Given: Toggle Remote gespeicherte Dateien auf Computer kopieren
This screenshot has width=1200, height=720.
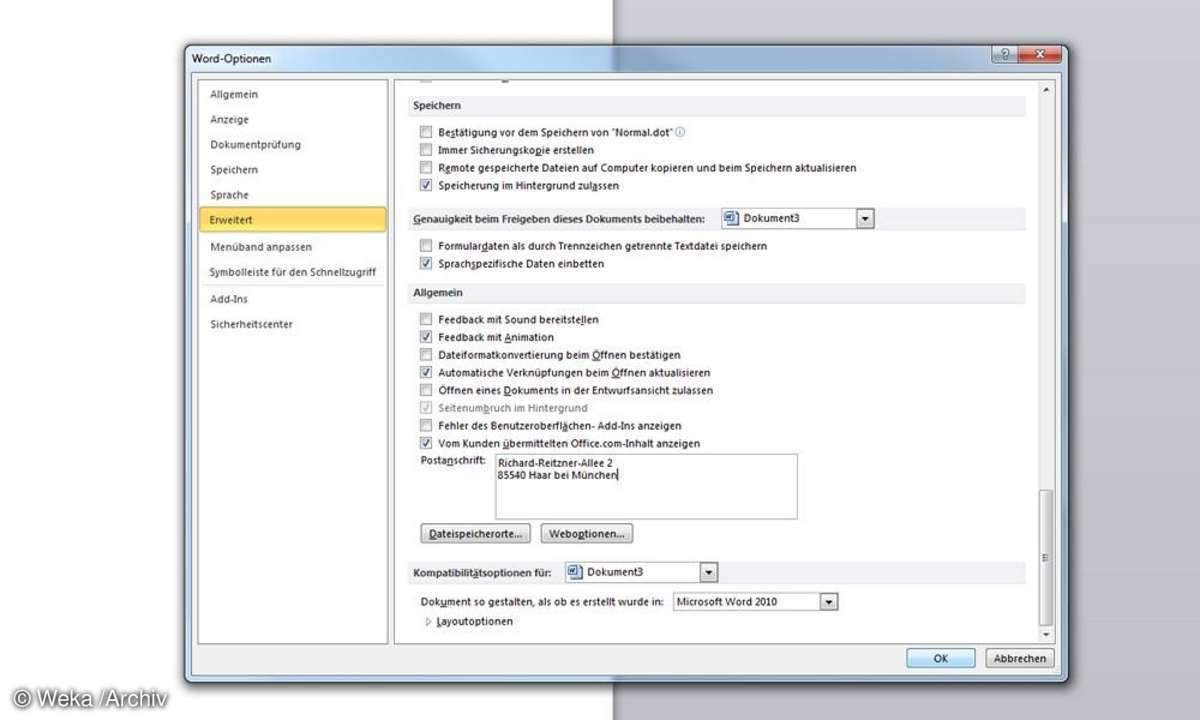Looking at the screenshot, I should [426, 168].
